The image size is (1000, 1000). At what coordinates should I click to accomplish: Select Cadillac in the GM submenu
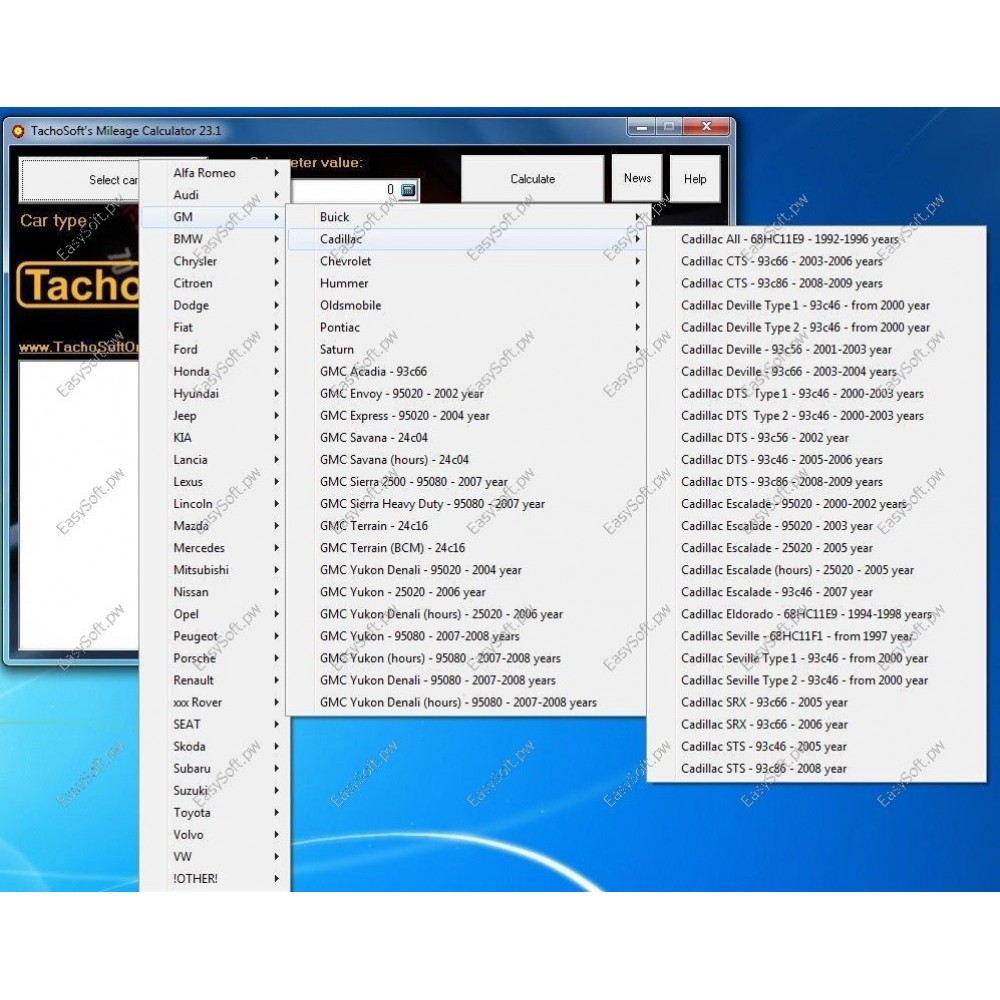pyautogui.click(x=466, y=239)
